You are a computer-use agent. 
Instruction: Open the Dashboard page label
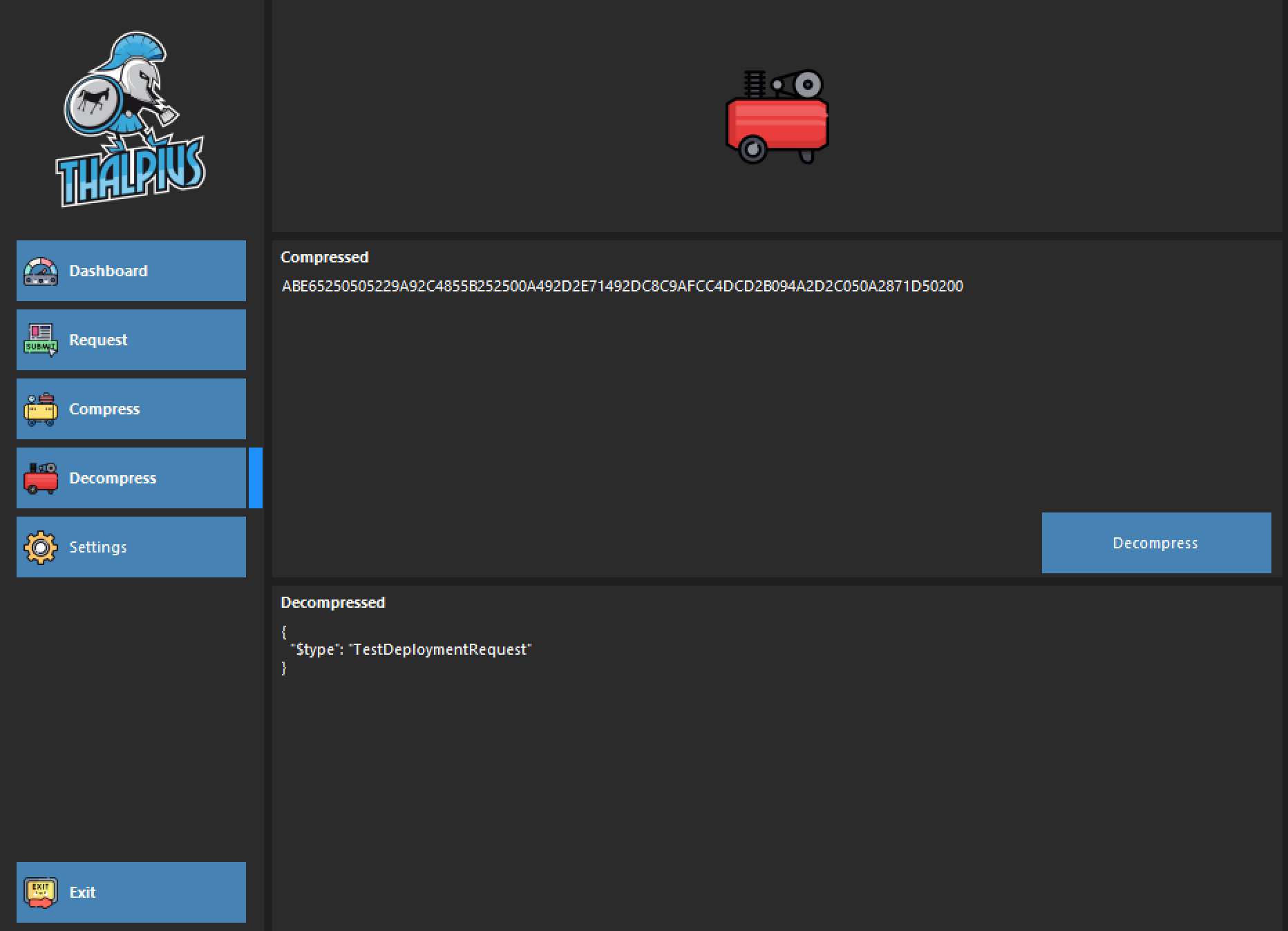pos(108,271)
